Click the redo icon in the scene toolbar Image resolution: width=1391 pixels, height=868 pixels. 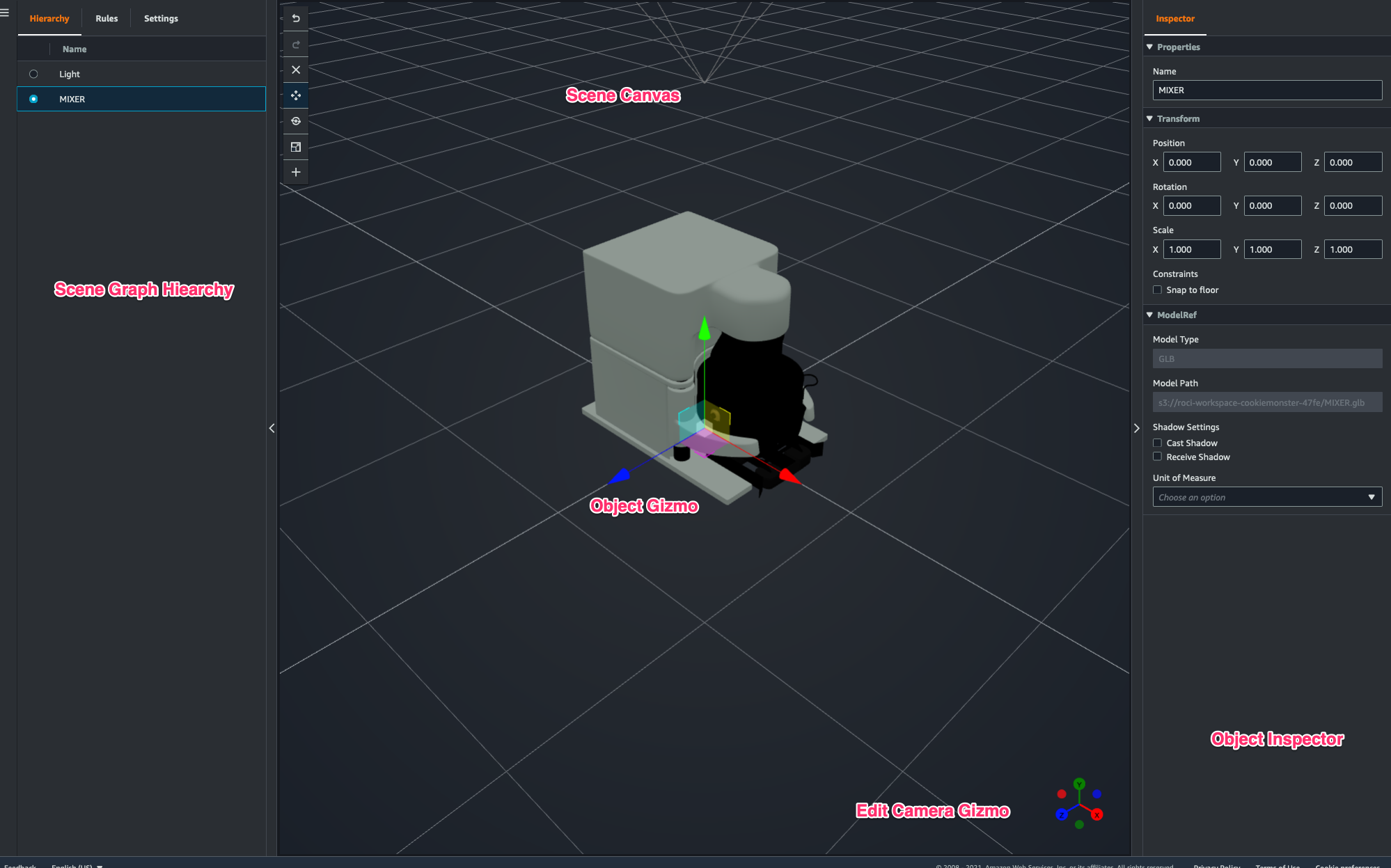tap(296, 45)
